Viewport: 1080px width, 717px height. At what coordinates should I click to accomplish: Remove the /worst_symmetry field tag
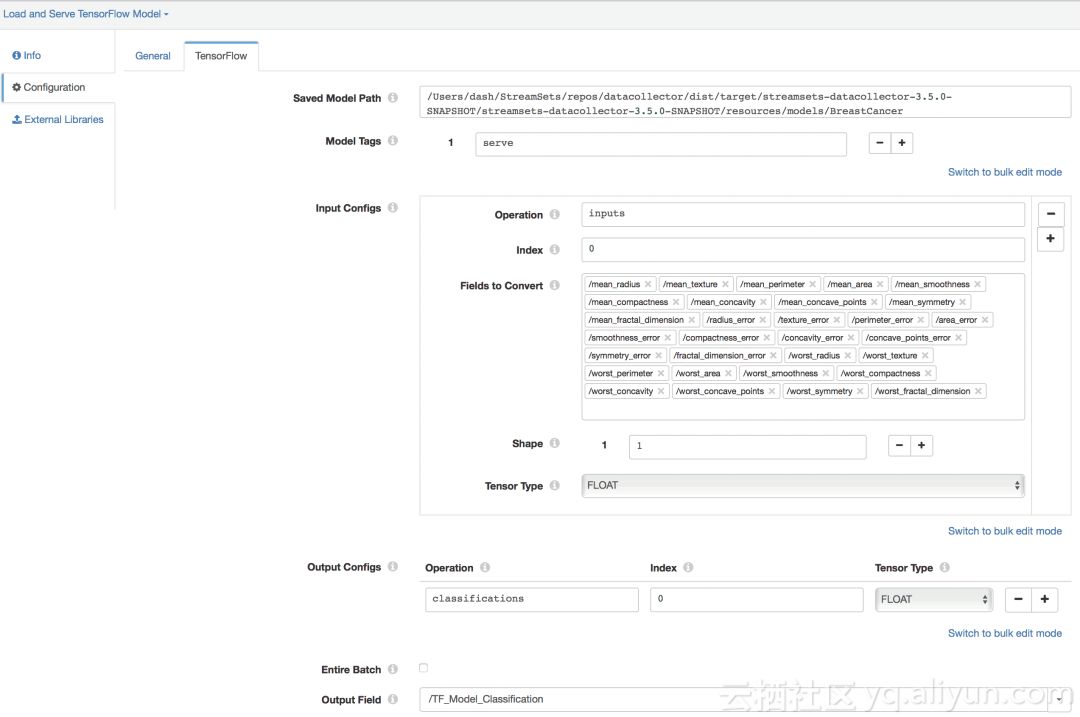click(x=860, y=391)
